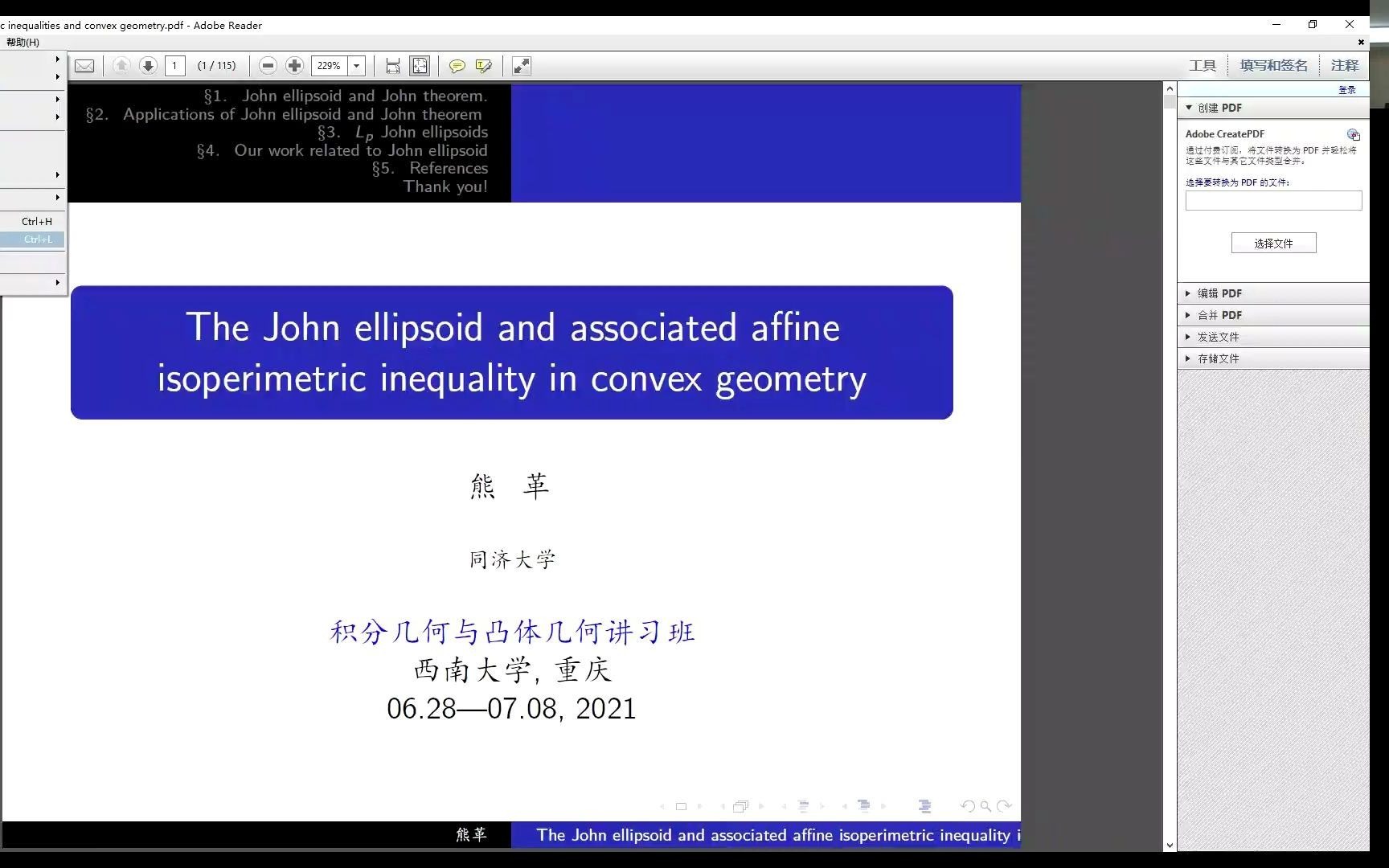Click the Beamer go back curved arrow

point(968,806)
